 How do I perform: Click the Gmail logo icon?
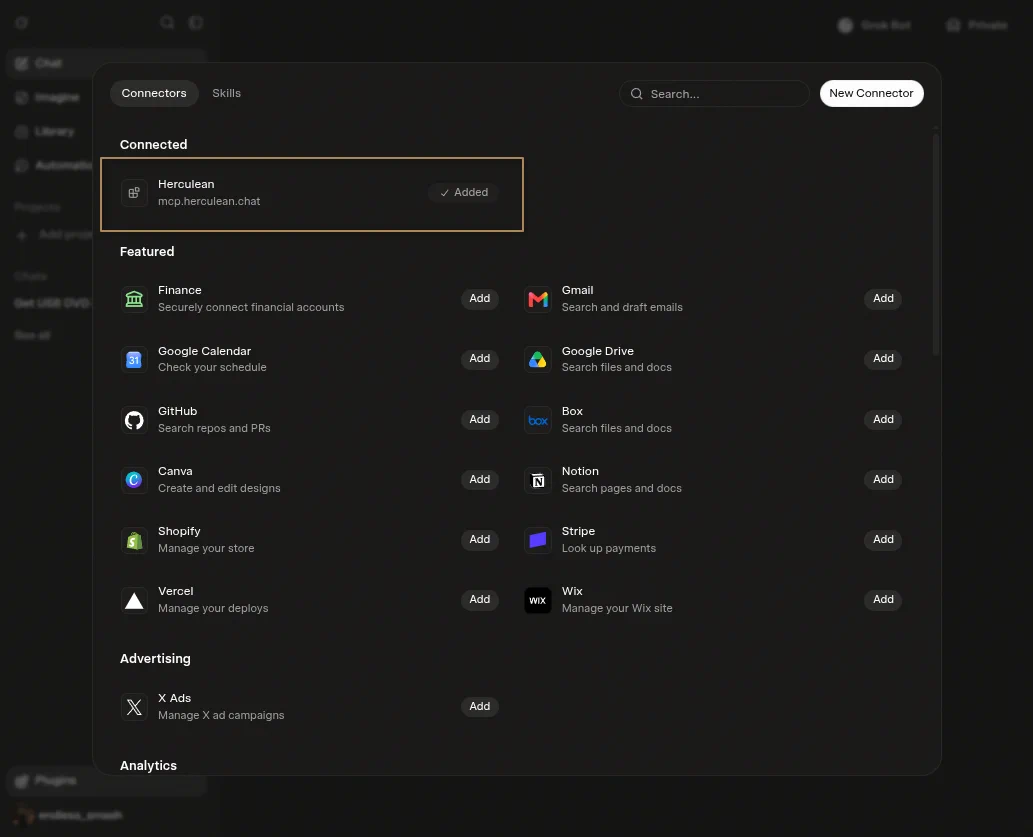pyautogui.click(x=538, y=299)
